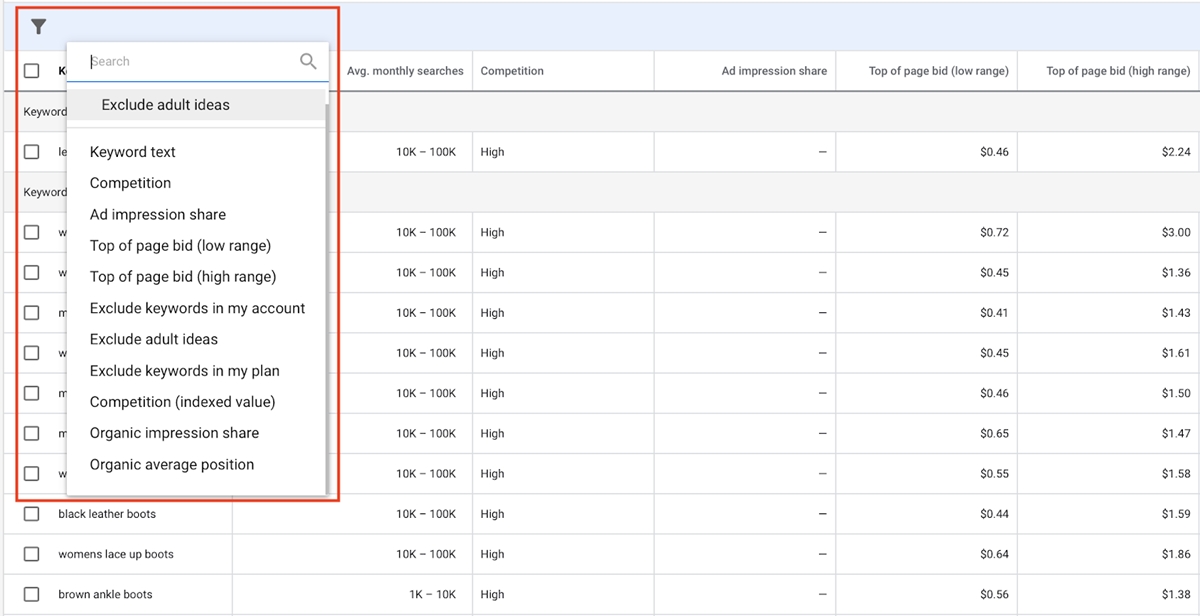The image size is (1200, 616).
Task: Tick the select-all checkbox in the table header
Action: pyautogui.click(x=32, y=71)
